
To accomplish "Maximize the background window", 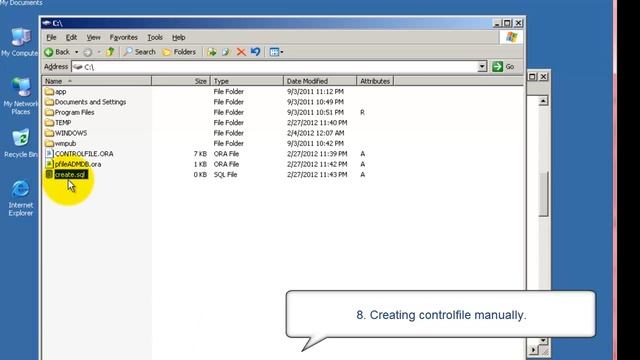I will [x=532, y=76].
